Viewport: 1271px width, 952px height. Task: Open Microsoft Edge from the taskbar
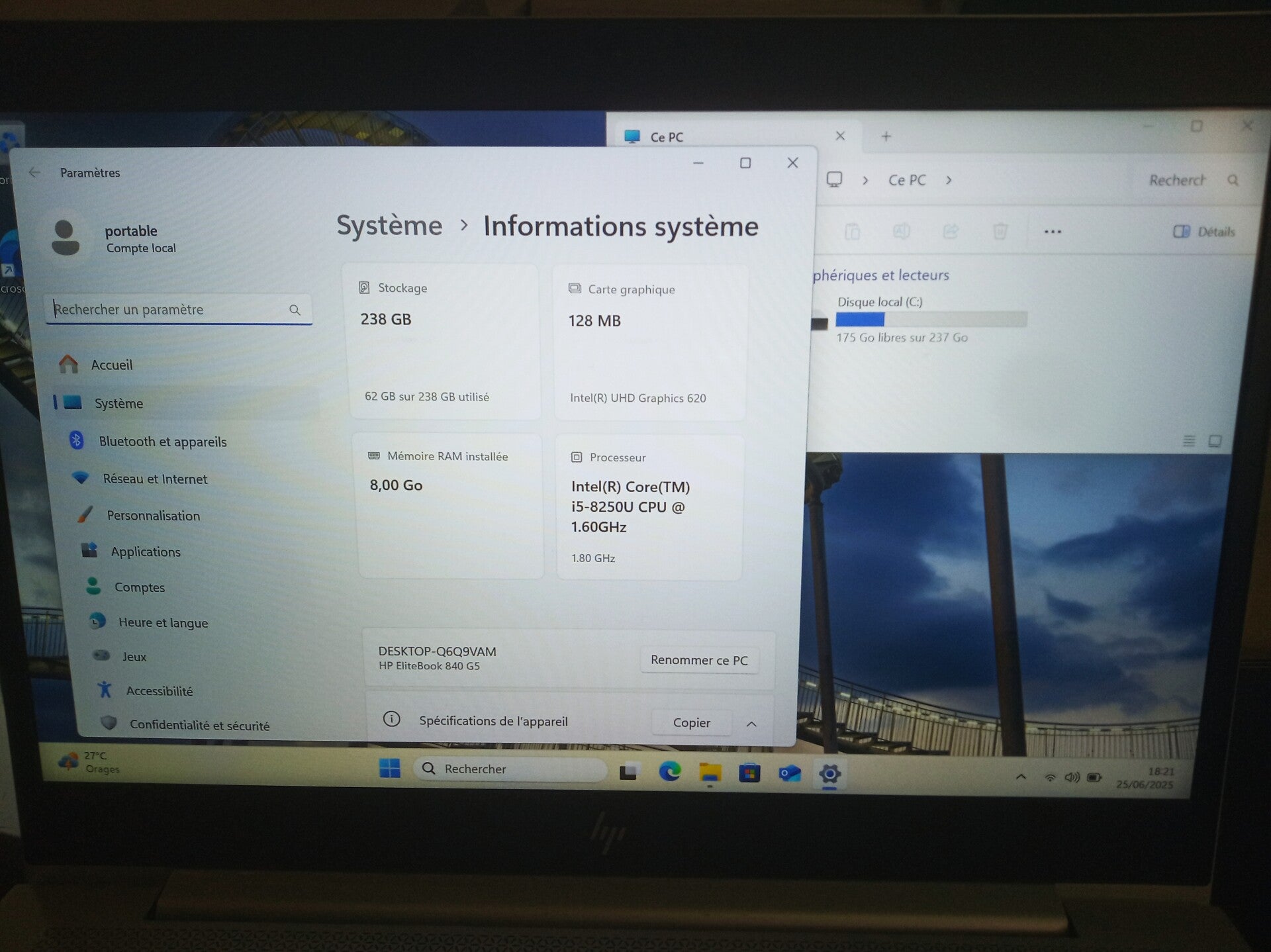tap(669, 771)
